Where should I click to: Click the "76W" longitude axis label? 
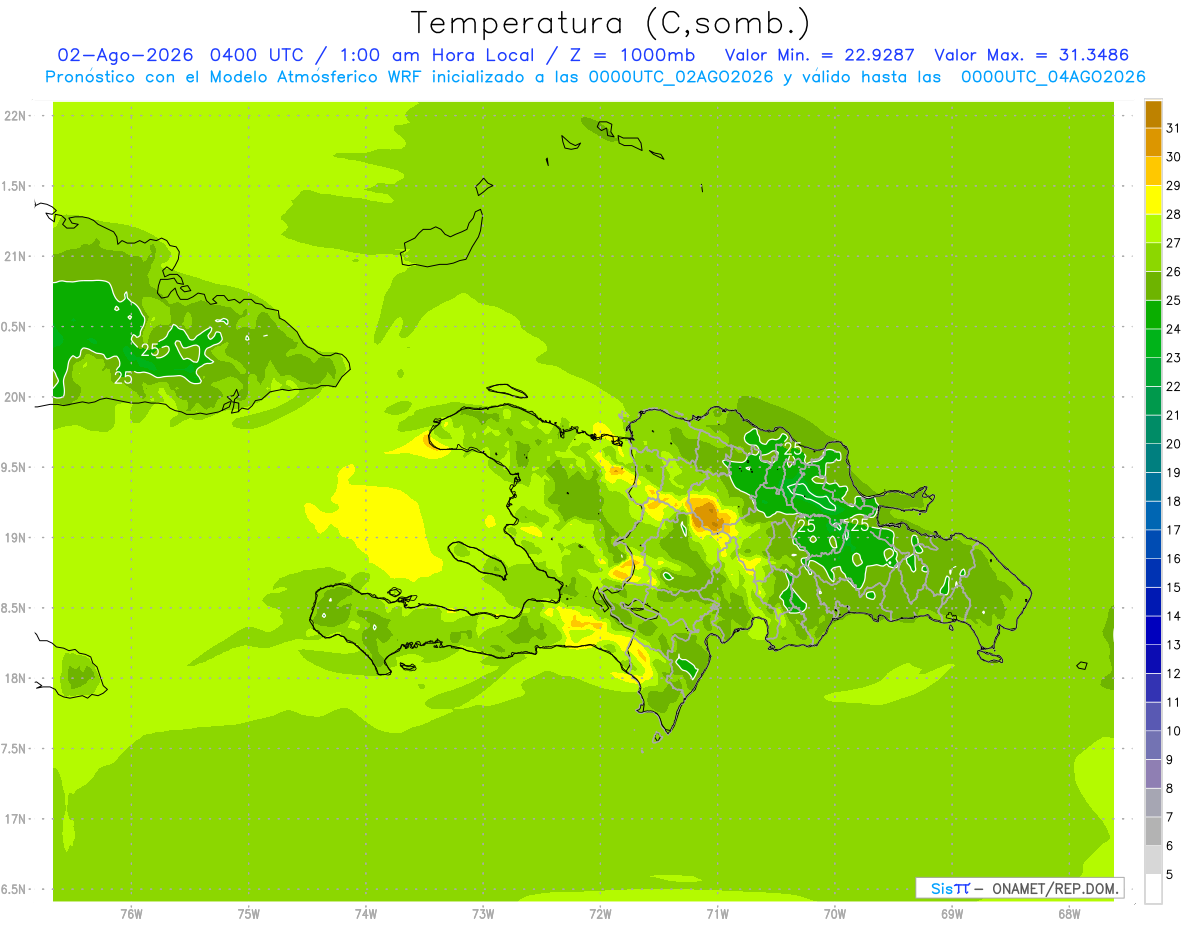tap(131, 913)
